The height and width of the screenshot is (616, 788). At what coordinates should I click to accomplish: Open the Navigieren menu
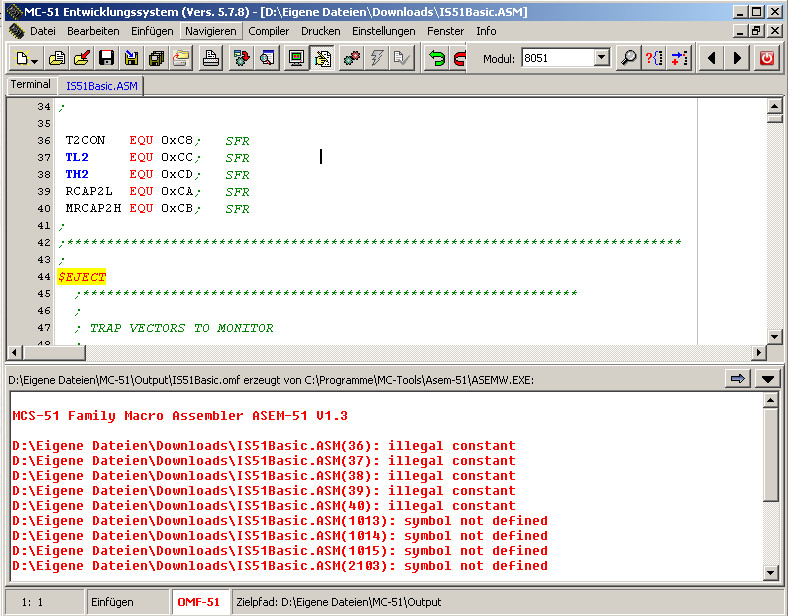coord(211,31)
